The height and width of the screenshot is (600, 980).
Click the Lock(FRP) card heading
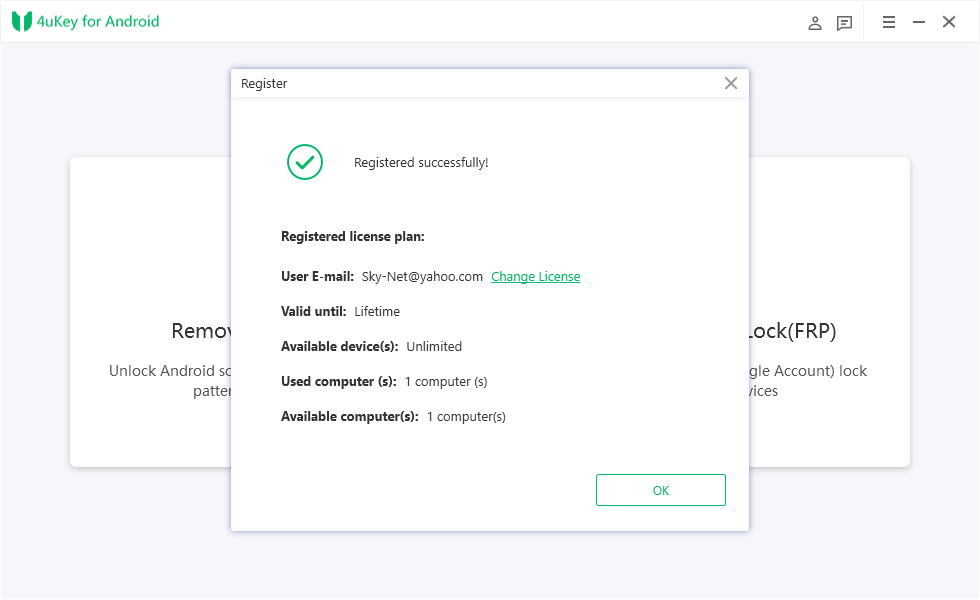click(x=792, y=331)
